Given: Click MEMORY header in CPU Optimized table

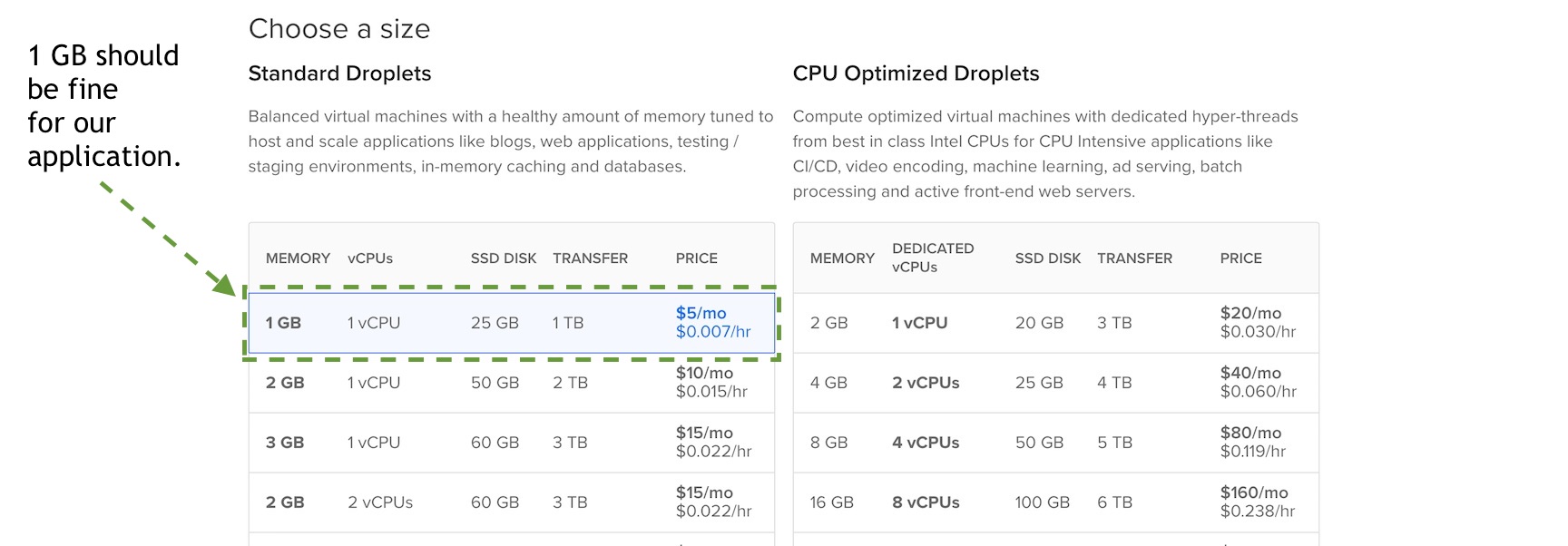Looking at the screenshot, I should [x=842, y=258].
